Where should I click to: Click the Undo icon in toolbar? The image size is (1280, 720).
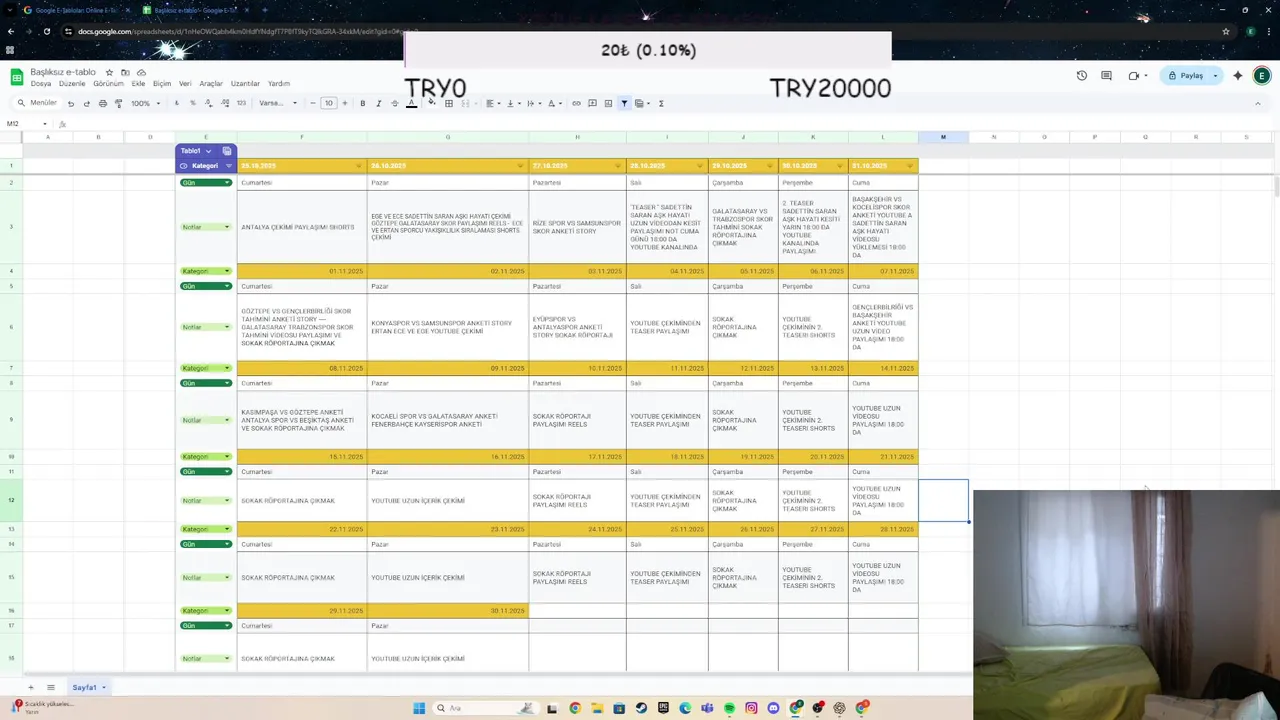(70, 103)
